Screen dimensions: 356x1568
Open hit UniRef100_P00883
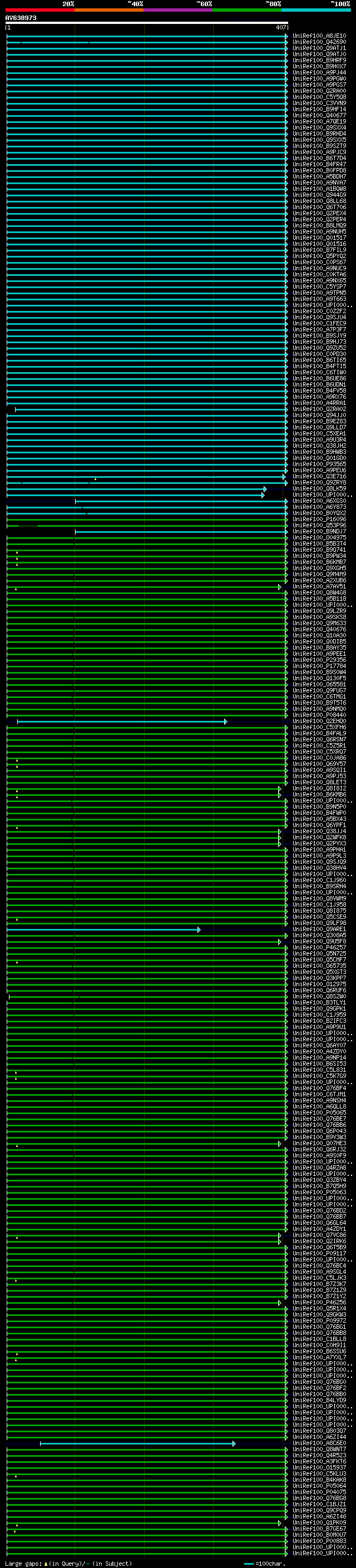point(319,1541)
